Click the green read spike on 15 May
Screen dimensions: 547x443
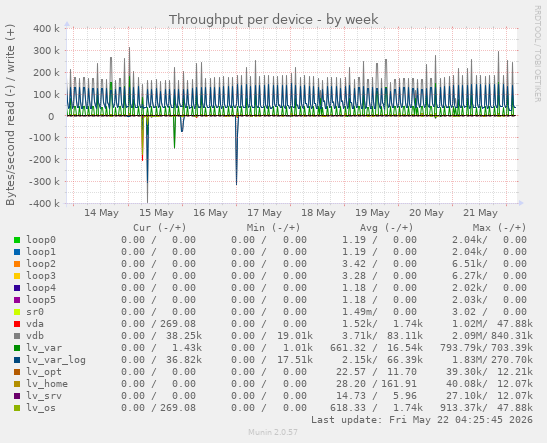174,133
